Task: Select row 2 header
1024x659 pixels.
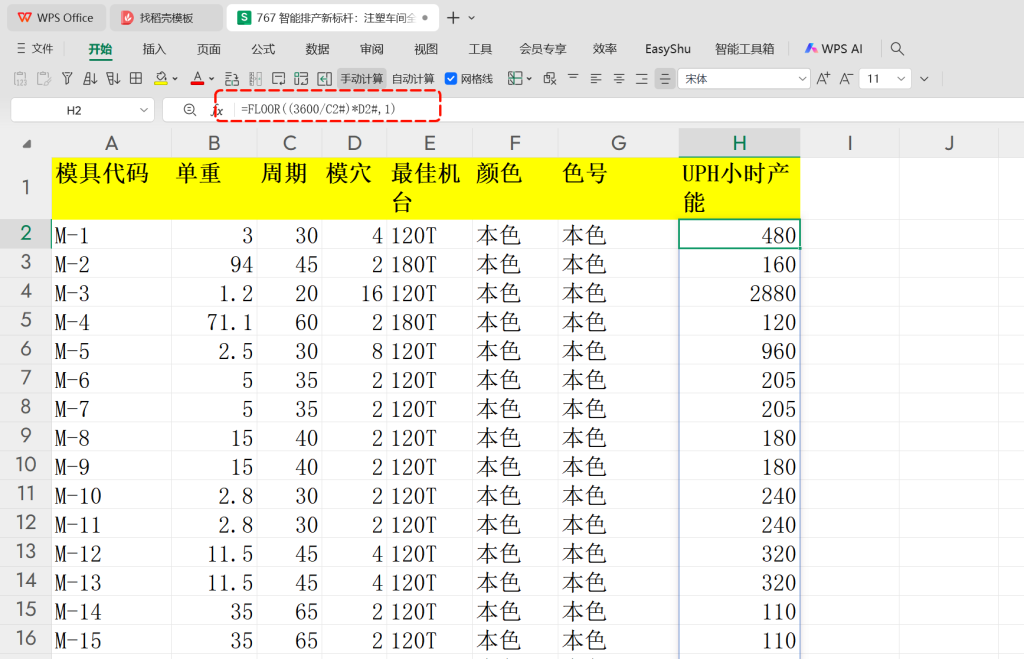Action: 25,233
